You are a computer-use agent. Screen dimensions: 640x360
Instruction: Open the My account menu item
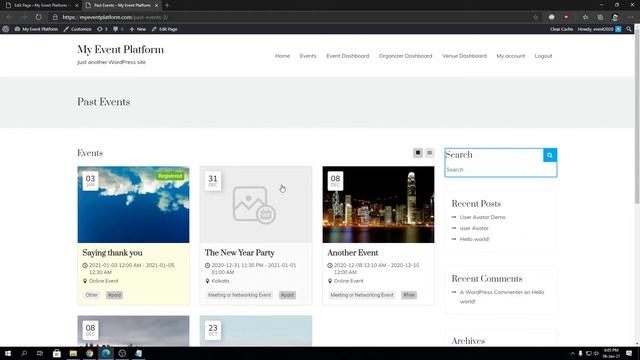[511, 56]
